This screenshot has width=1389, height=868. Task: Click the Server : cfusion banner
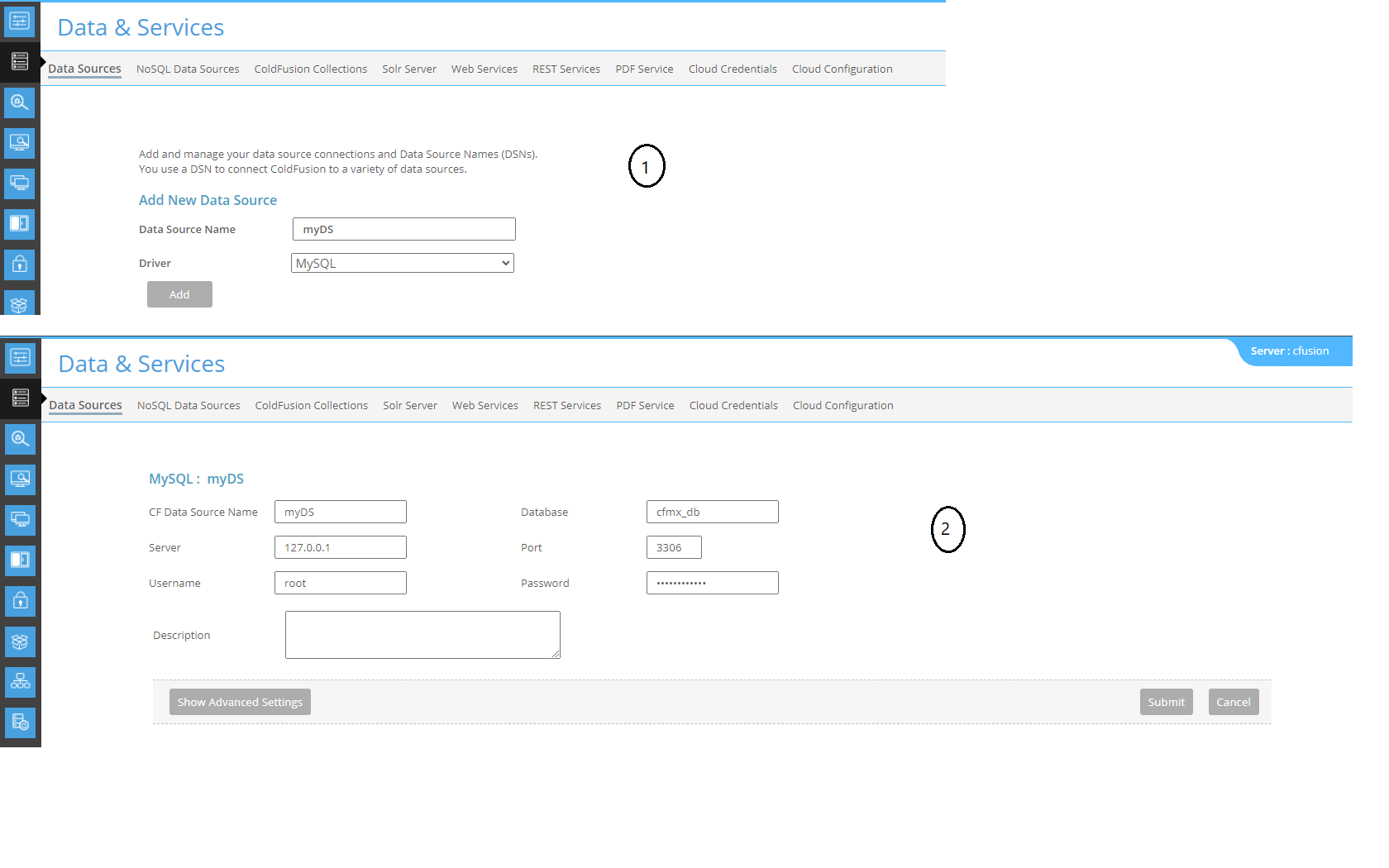pos(1294,351)
